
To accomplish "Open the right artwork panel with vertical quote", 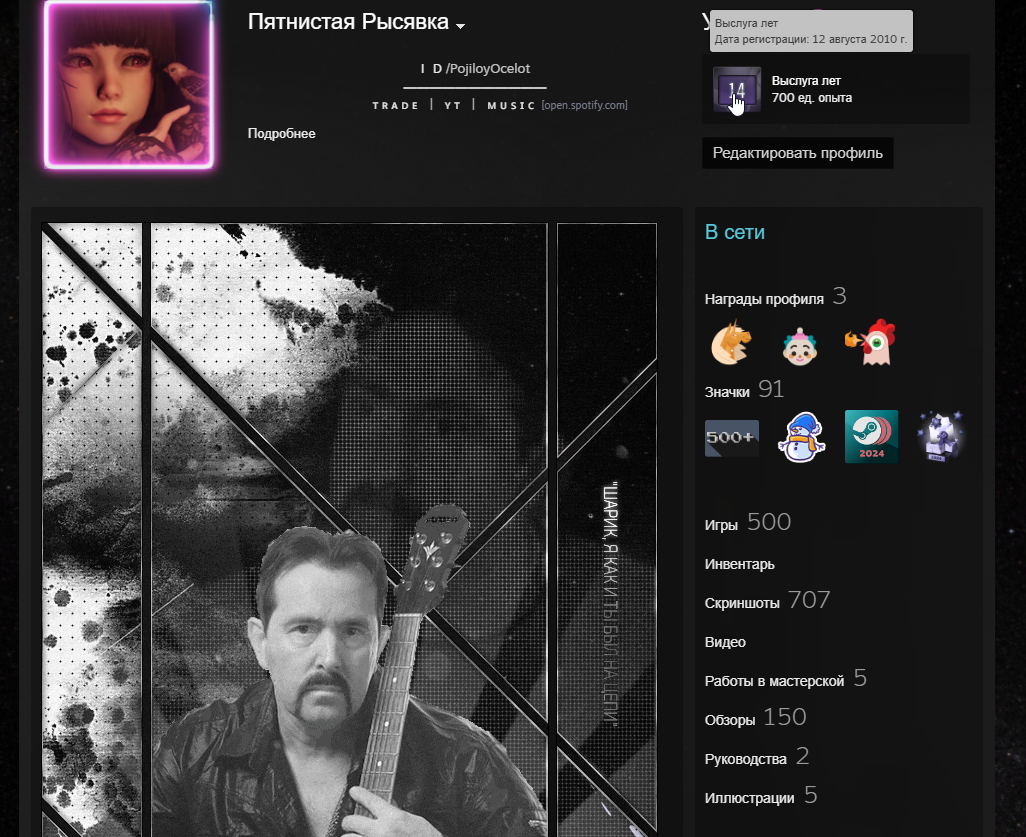I will (x=607, y=530).
